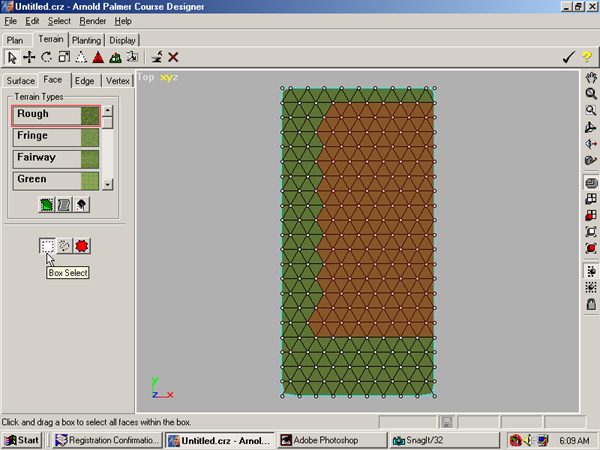
Task: Click the mesh viewport terrain area
Action: click(x=358, y=242)
